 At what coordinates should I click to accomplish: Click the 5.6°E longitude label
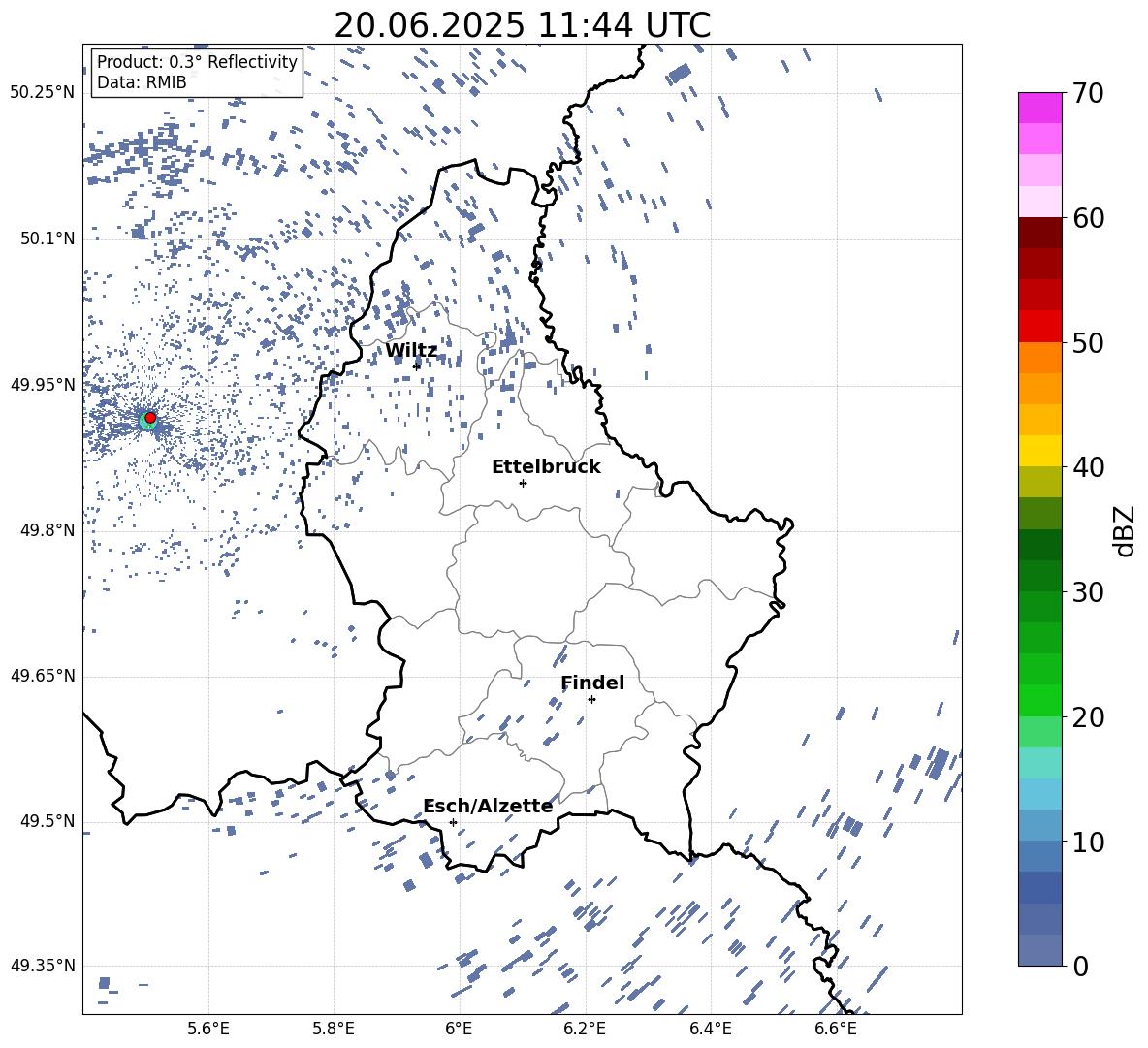coord(208,1029)
